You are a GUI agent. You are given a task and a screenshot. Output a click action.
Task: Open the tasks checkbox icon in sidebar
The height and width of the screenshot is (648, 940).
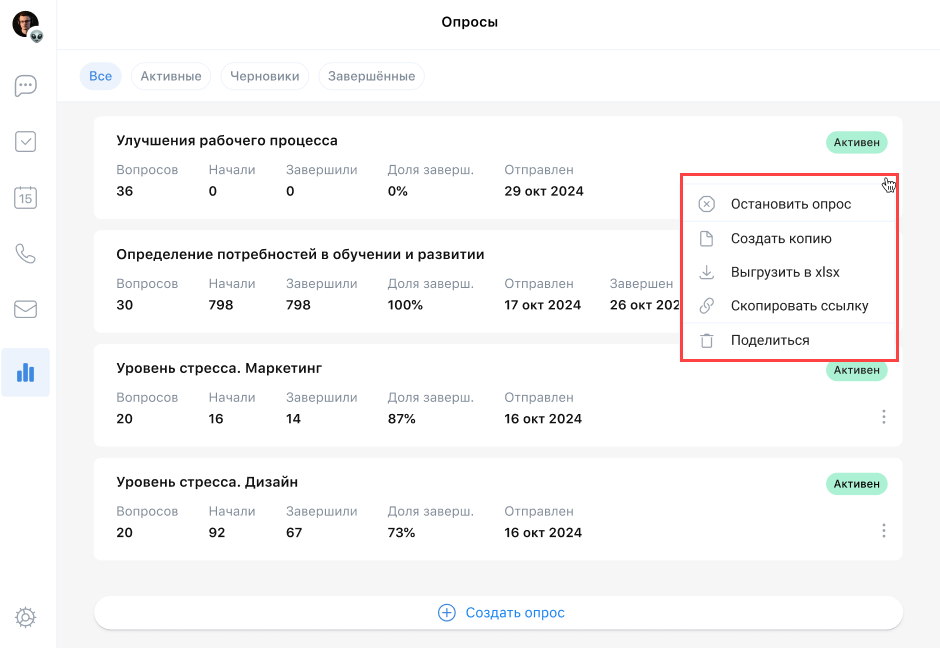tap(26, 142)
